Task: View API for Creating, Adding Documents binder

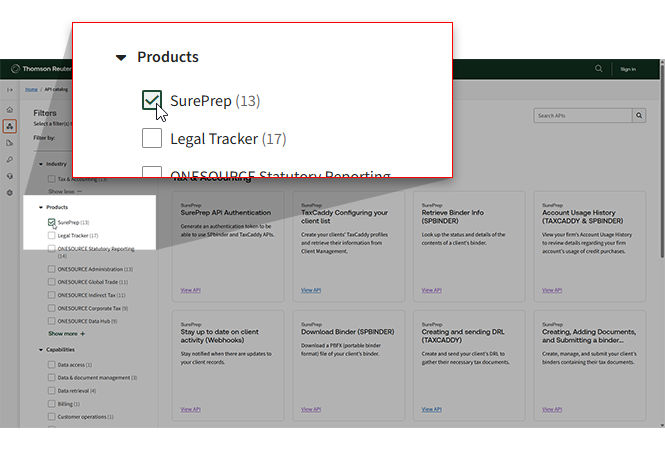Action: (552, 410)
